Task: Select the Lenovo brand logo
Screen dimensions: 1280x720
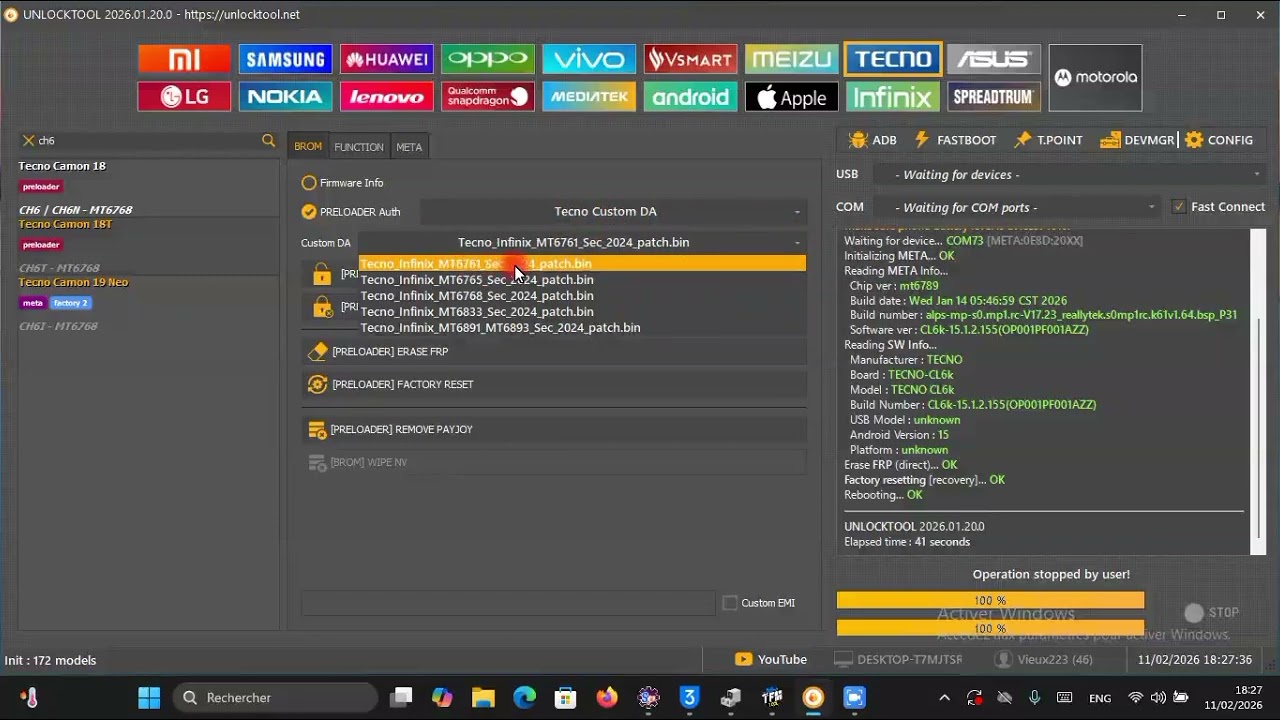Action: pos(387,97)
